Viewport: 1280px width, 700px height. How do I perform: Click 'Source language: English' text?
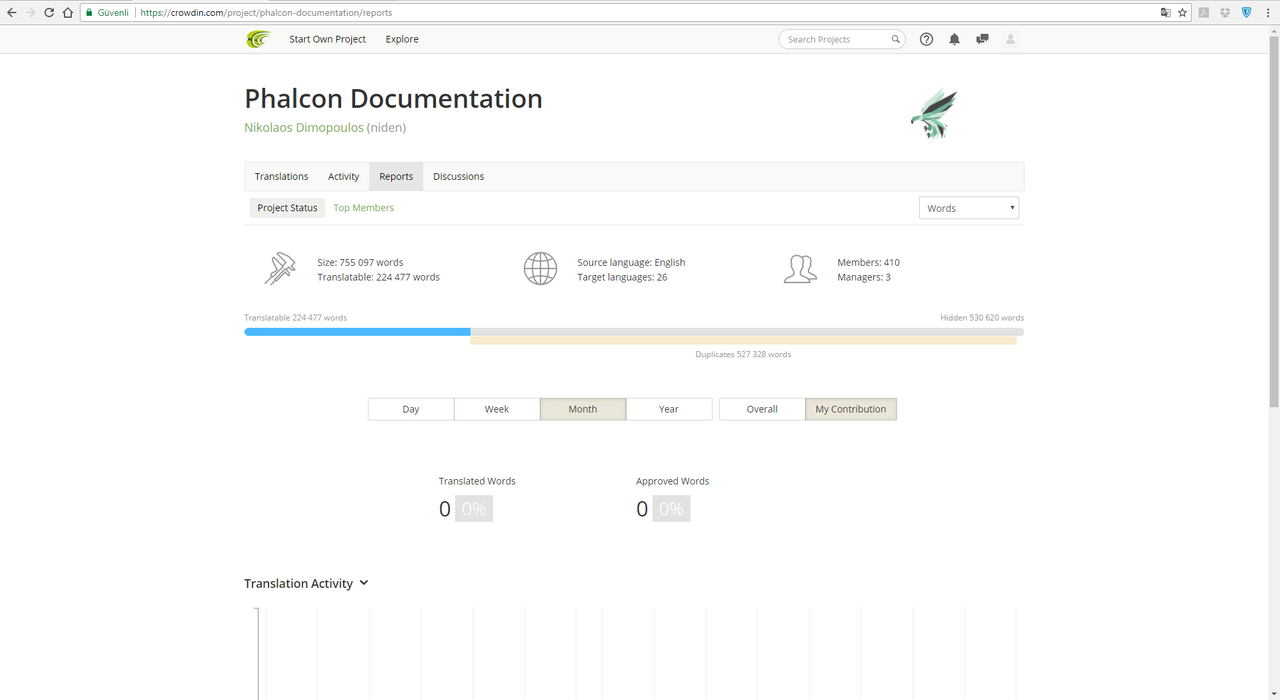coord(631,262)
